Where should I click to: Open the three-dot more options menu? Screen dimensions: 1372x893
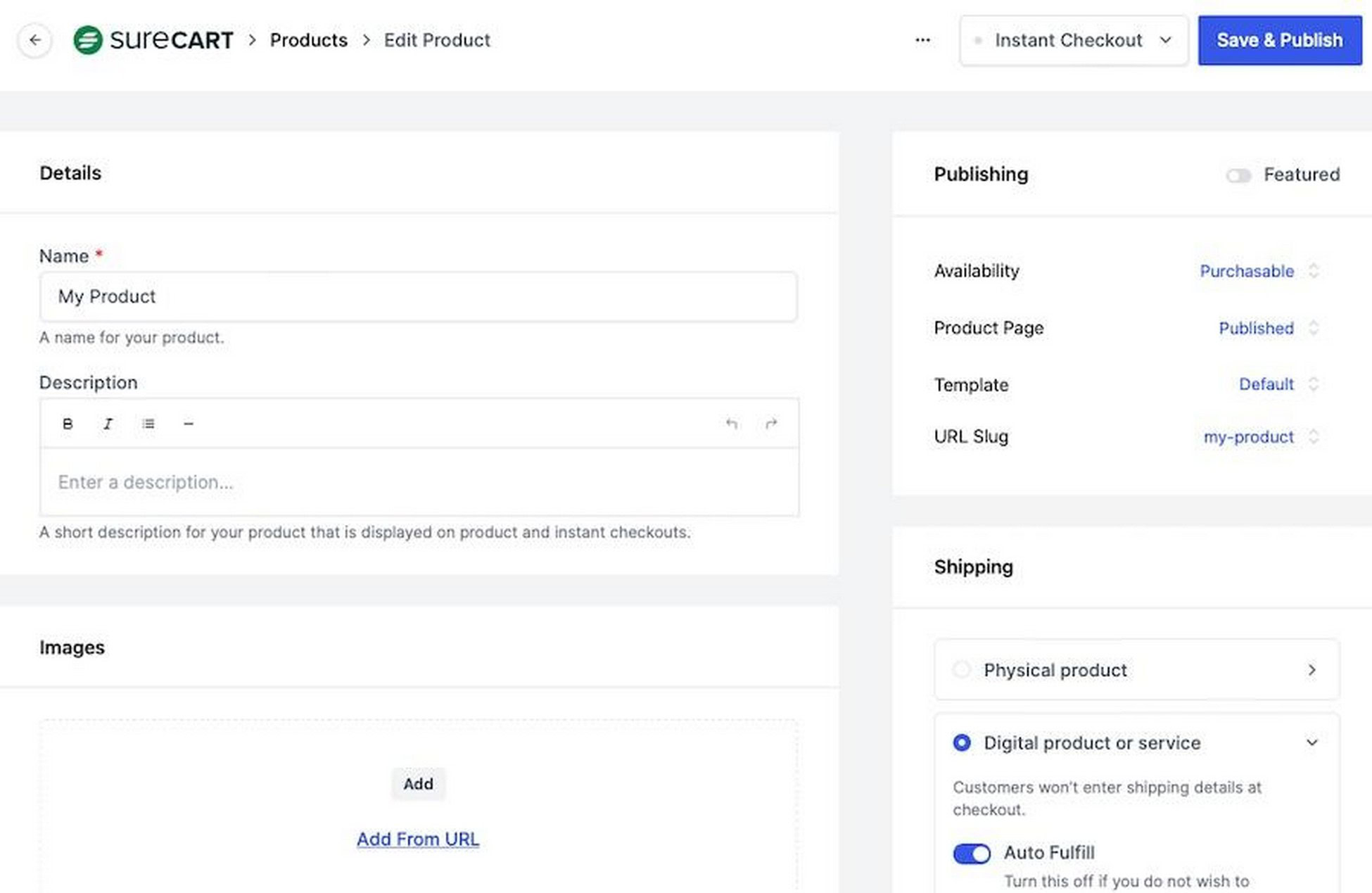click(922, 40)
